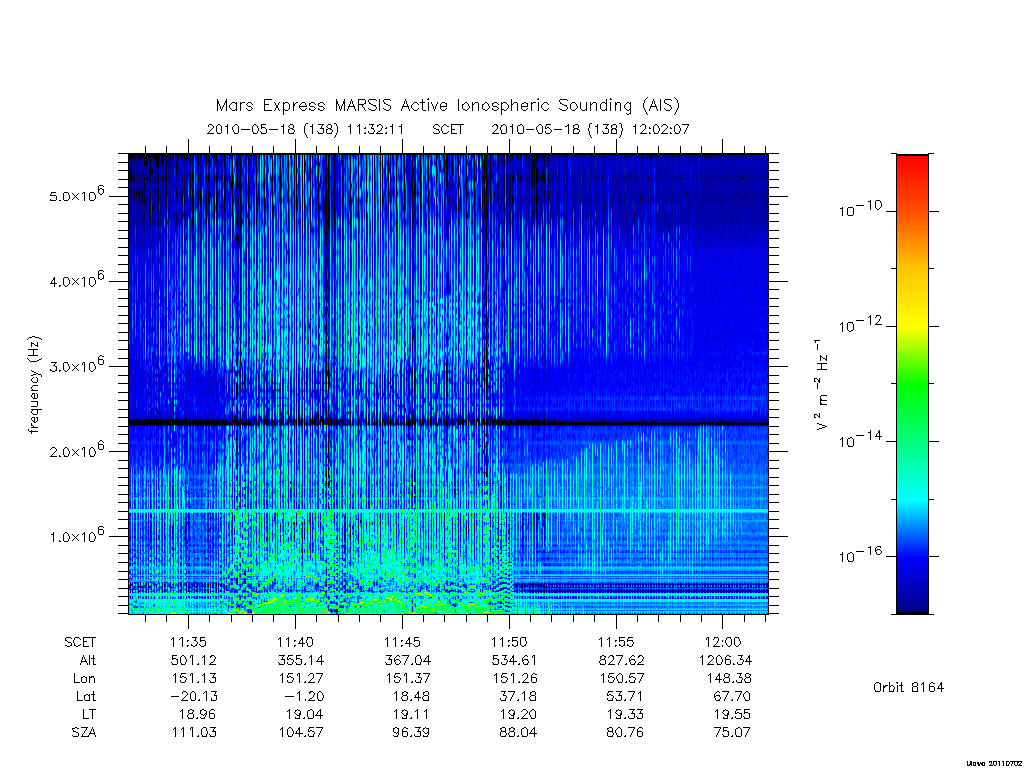Click the altitude value 501.12
1024x768 pixels.
point(193,660)
